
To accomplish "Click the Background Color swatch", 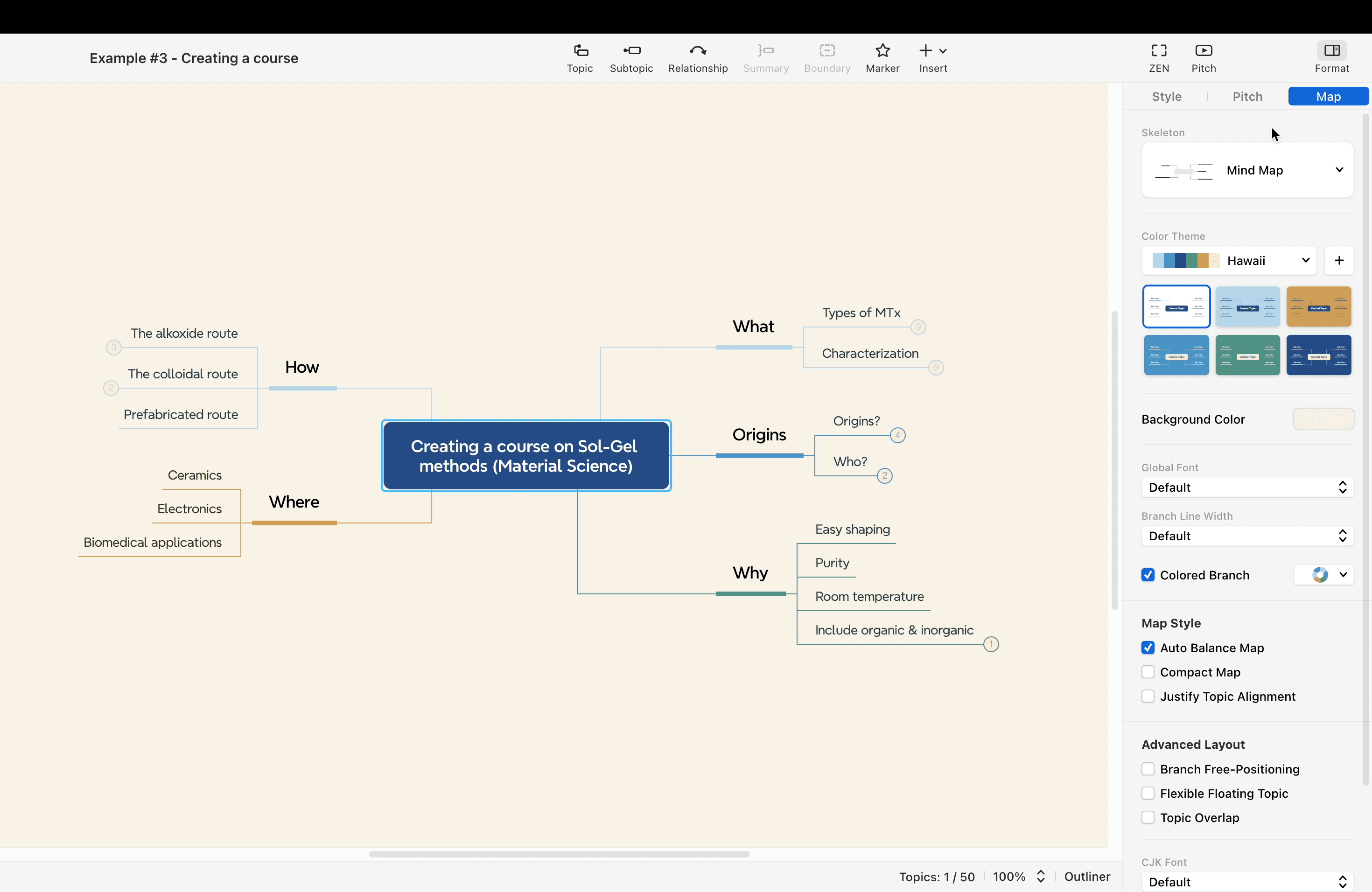I will click(1323, 419).
